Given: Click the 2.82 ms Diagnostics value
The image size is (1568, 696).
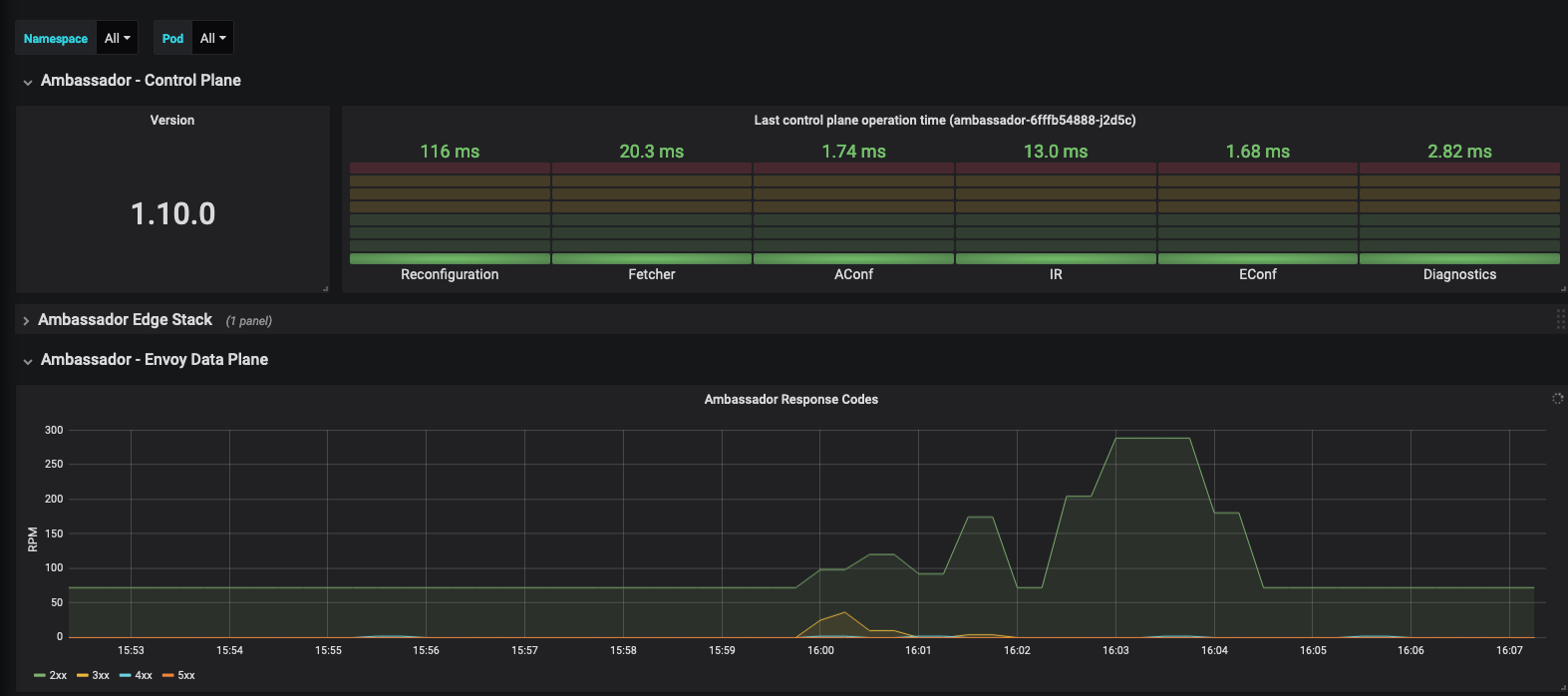Looking at the screenshot, I should [1459, 152].
